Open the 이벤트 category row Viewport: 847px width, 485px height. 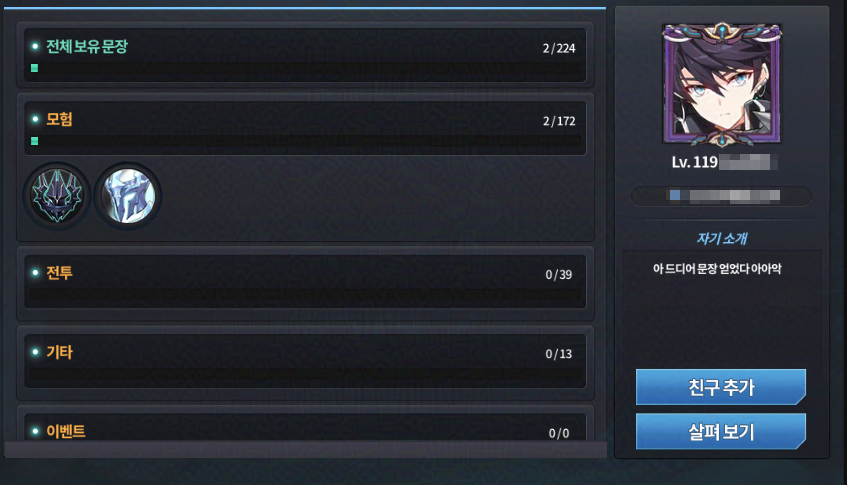pyautogui.click(x=305, y=427)
